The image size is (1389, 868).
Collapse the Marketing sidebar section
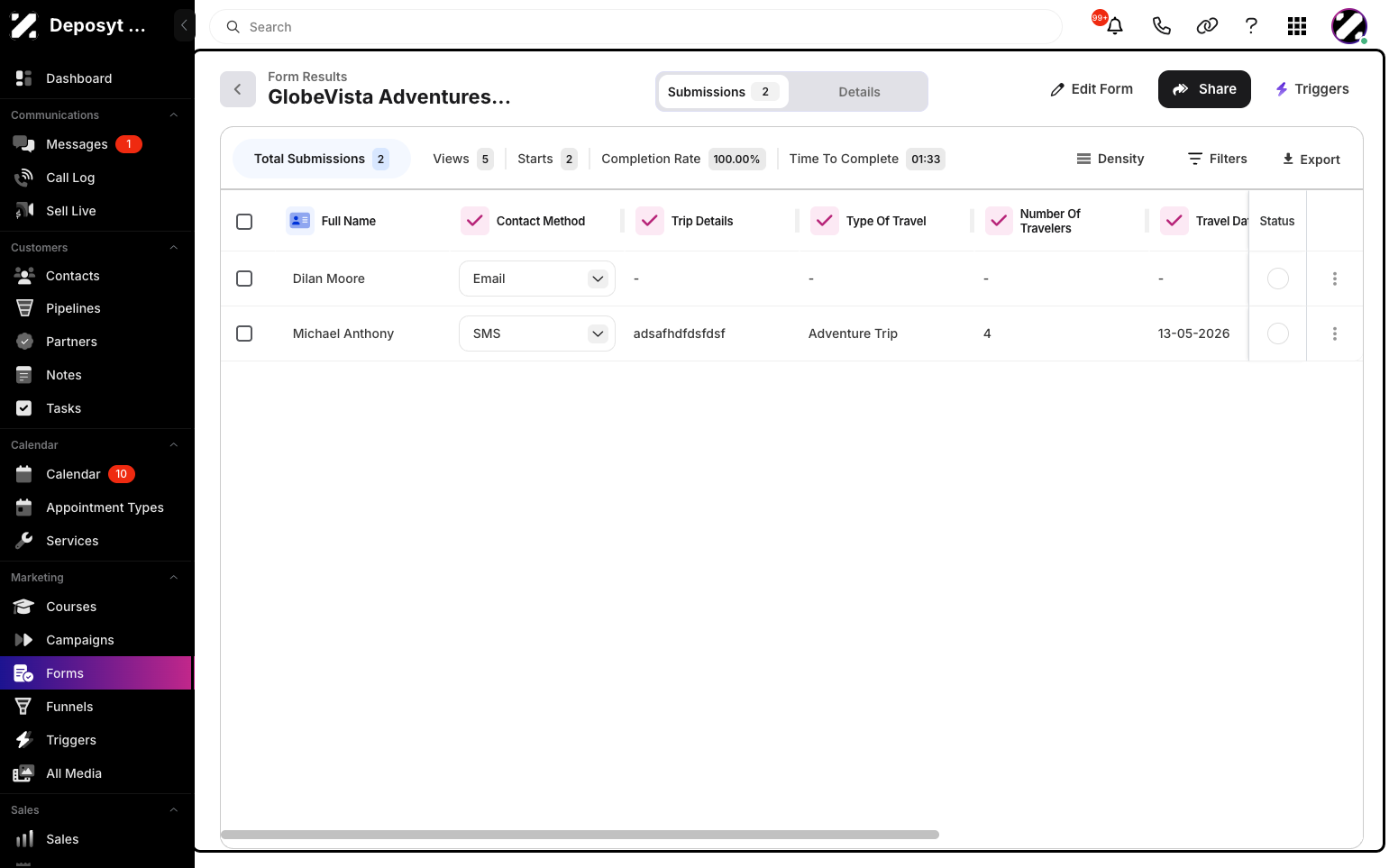click(x=174, y=578)
